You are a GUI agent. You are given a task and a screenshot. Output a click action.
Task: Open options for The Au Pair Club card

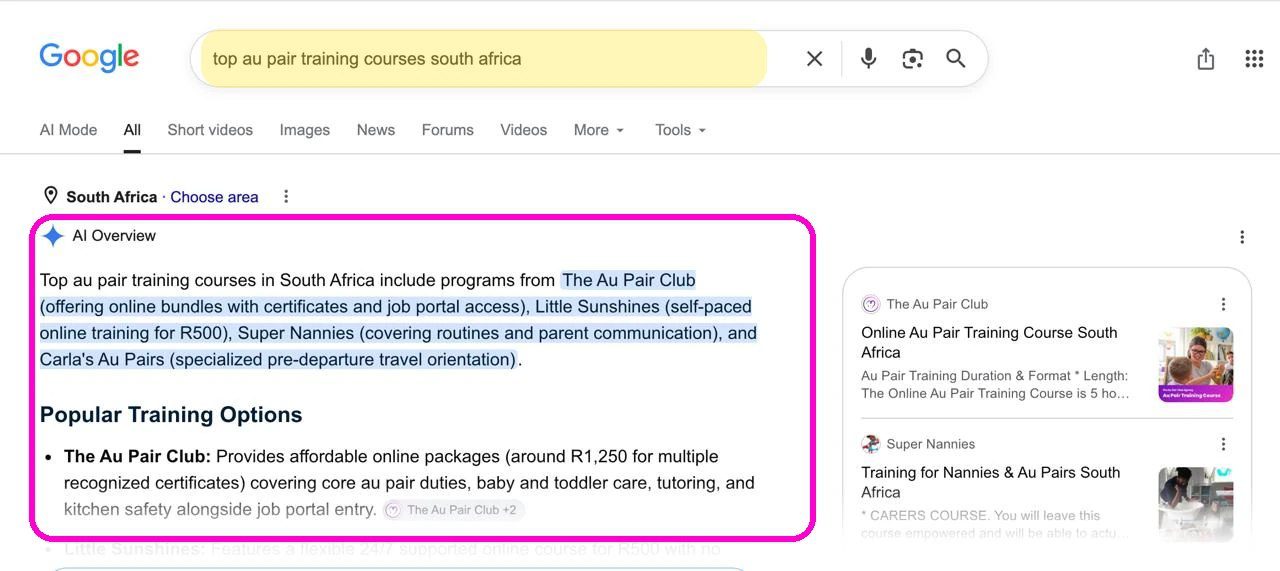1223,304
